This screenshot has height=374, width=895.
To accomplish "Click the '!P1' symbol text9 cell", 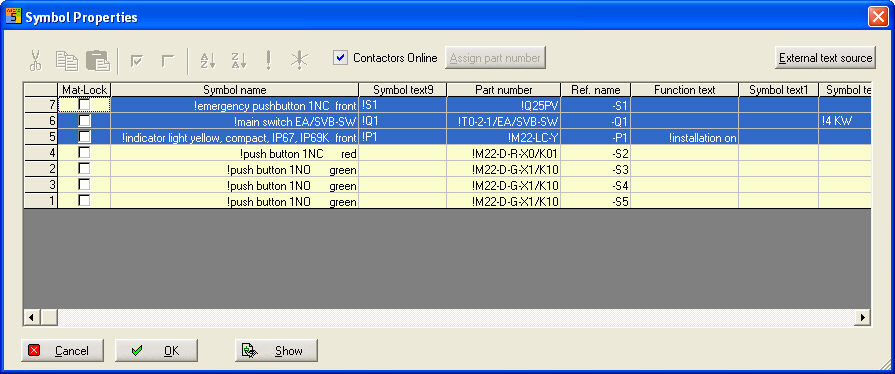I will tap(403, 137).
